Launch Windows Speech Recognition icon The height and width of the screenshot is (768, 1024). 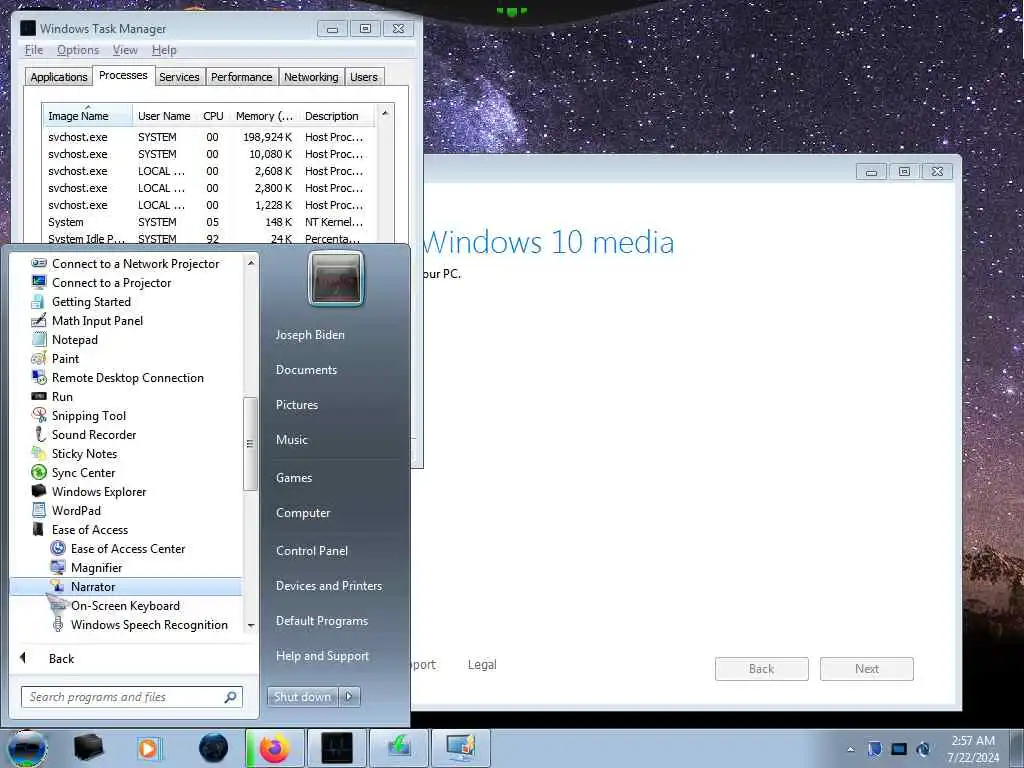pyautogui.click(x=58, y=624)
